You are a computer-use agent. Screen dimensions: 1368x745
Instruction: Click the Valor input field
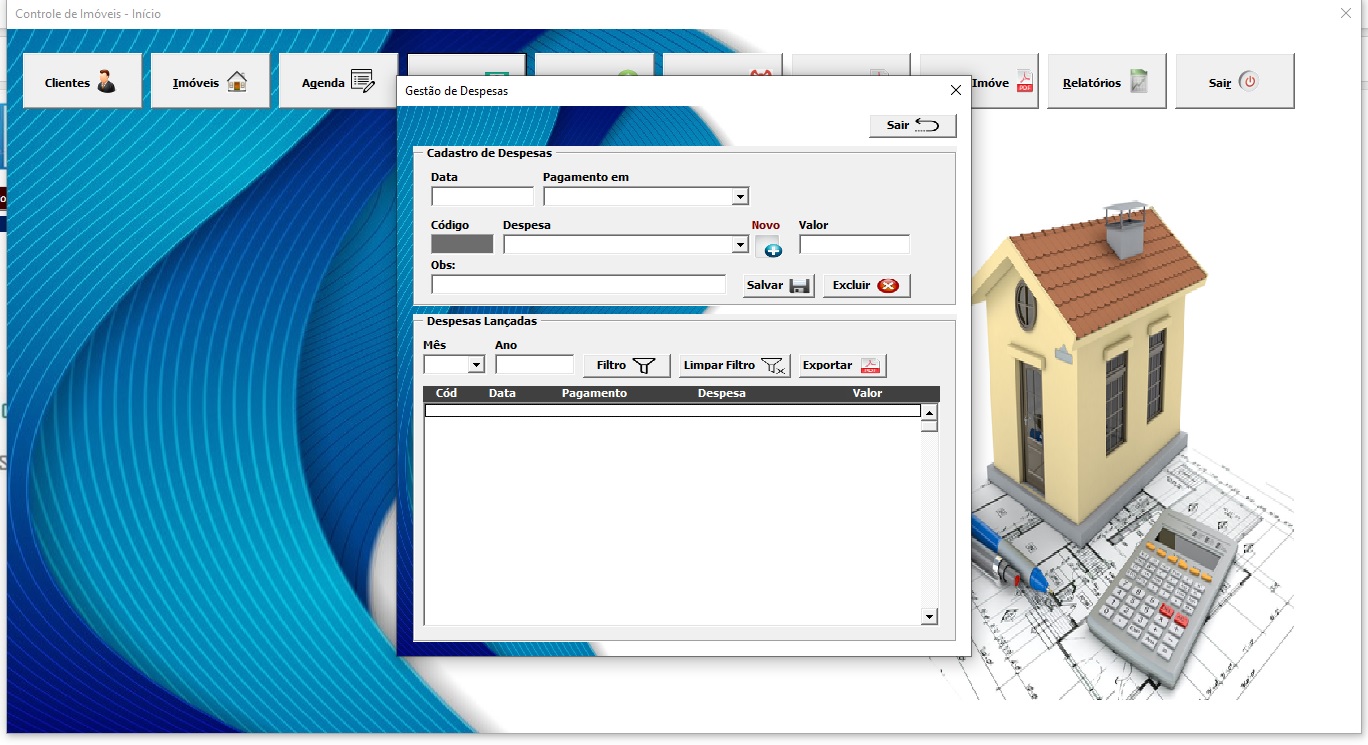point(854,244)
